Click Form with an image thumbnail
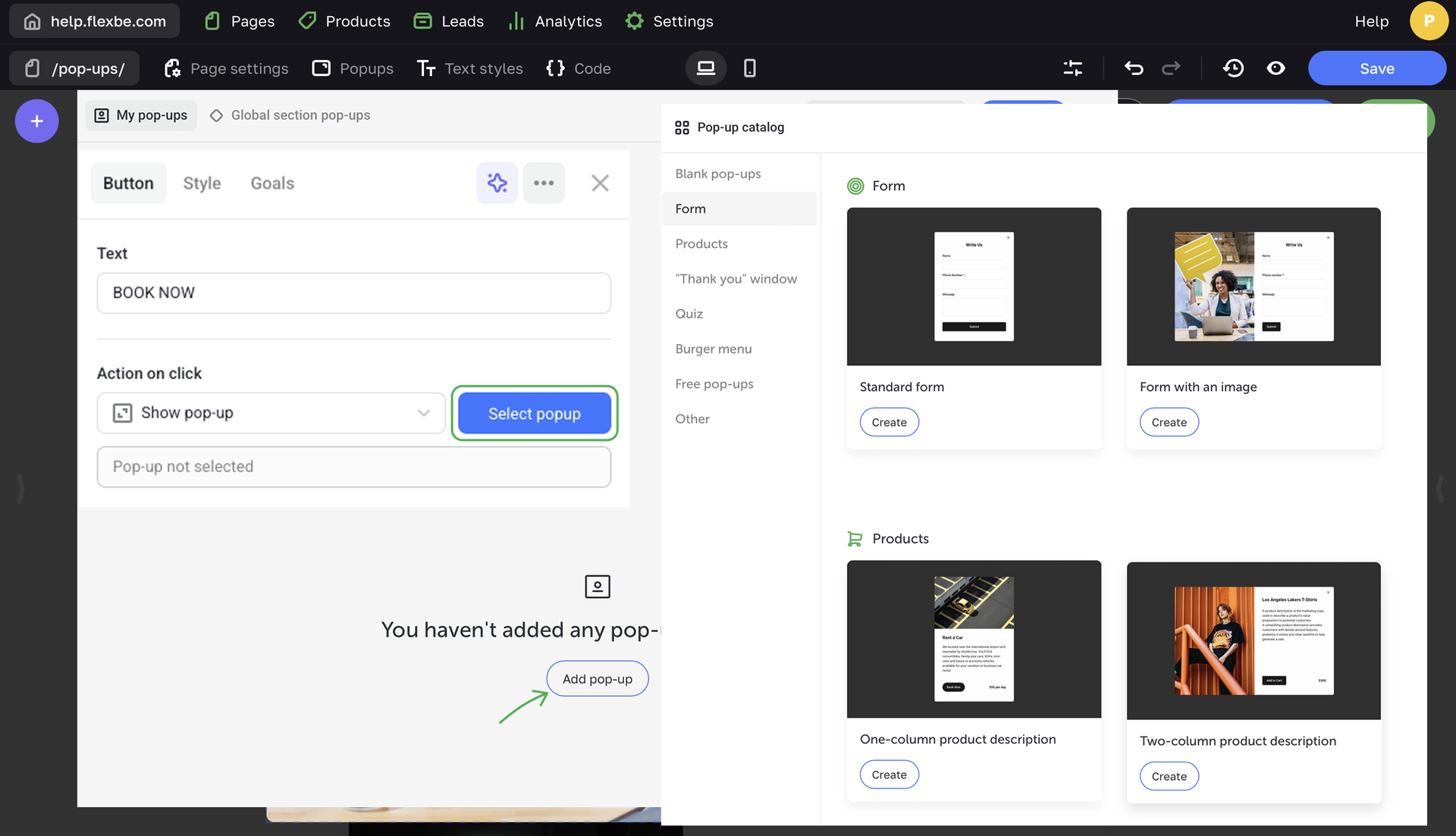The width and height of the screenshot is (1456, 836). [x=1254, y=286]
